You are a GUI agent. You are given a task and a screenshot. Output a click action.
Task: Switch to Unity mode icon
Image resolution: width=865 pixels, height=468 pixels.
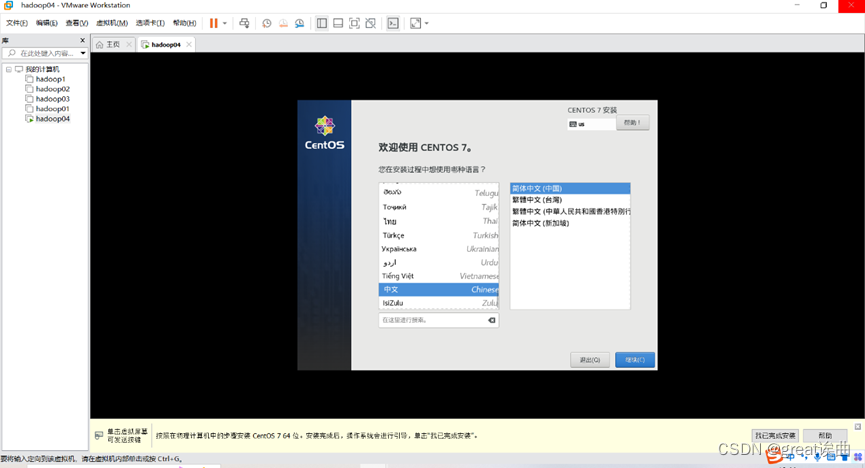(371, 23)
